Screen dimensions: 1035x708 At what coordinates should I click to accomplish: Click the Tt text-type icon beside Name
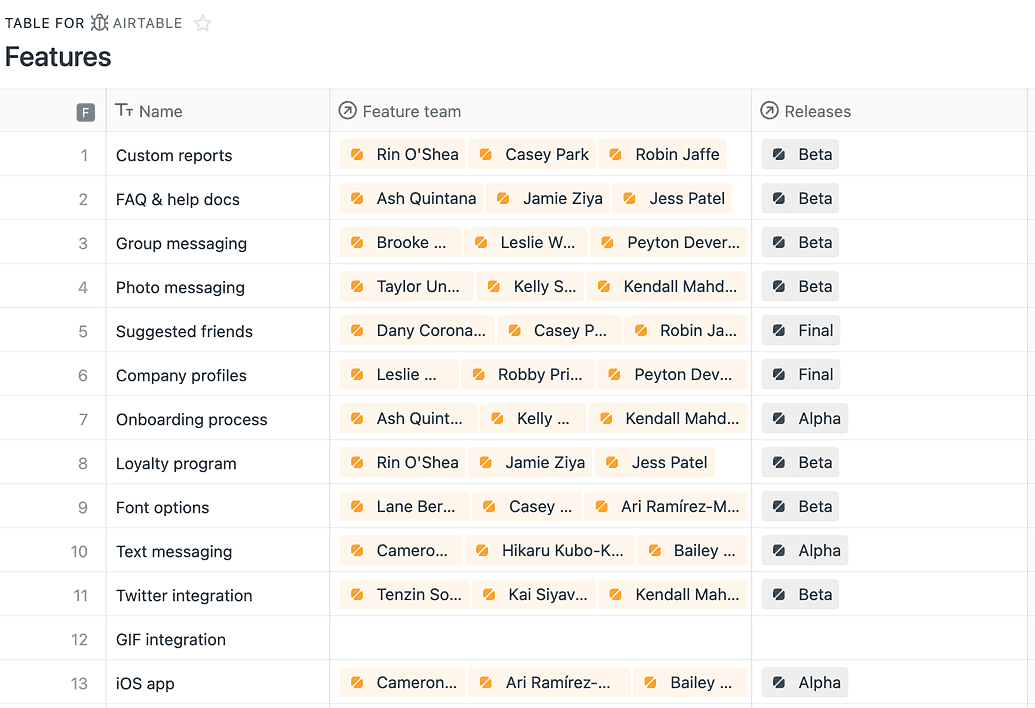124,111
